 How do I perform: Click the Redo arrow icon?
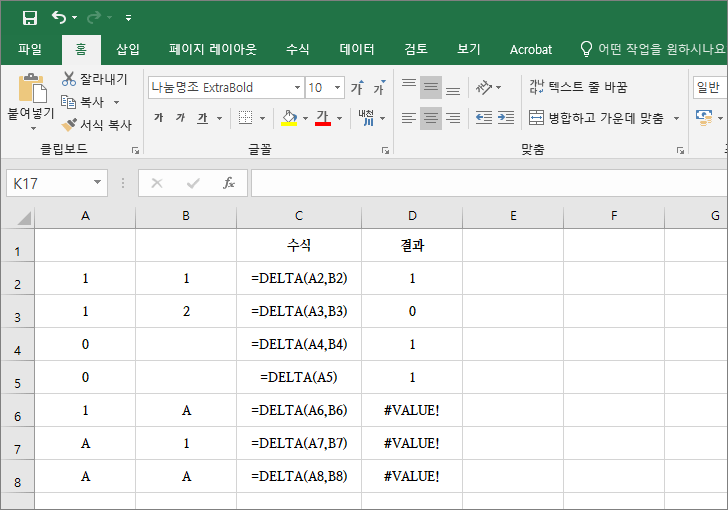(x=94, y=18)
